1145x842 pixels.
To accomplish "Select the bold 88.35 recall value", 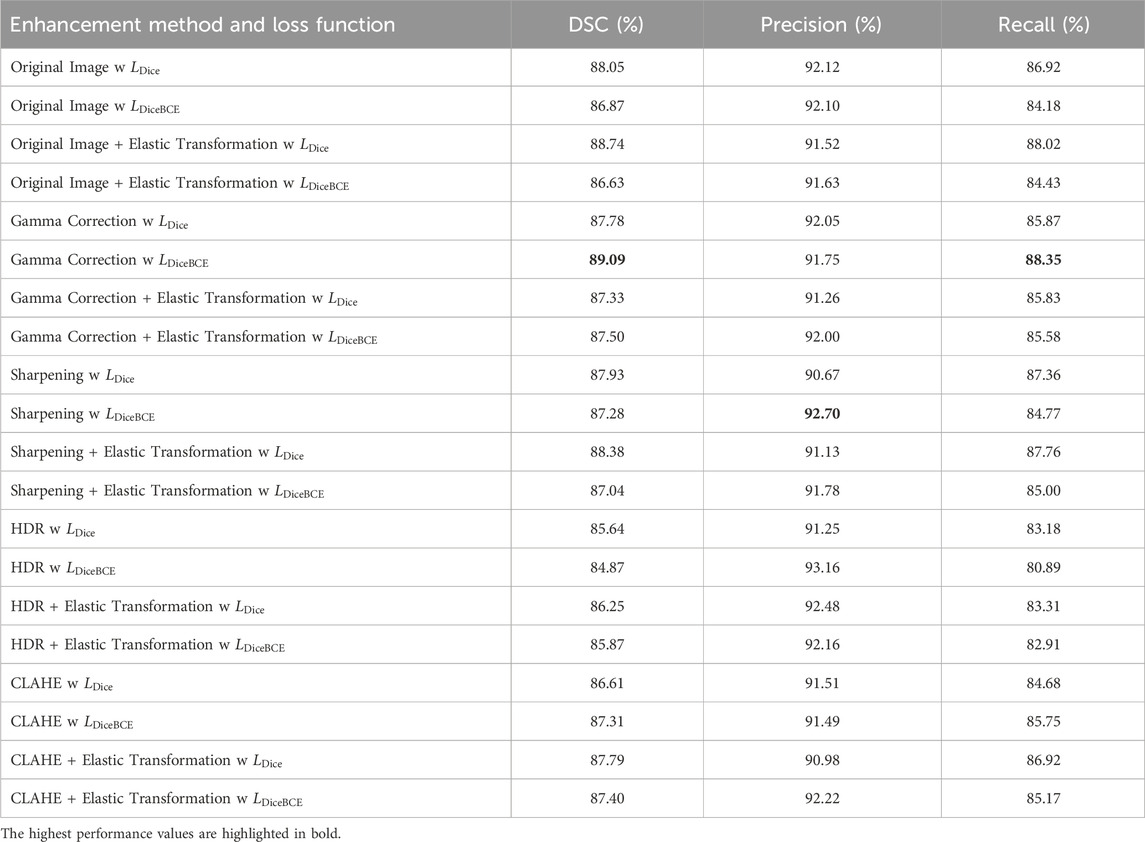I will (x=1043, y=260).
